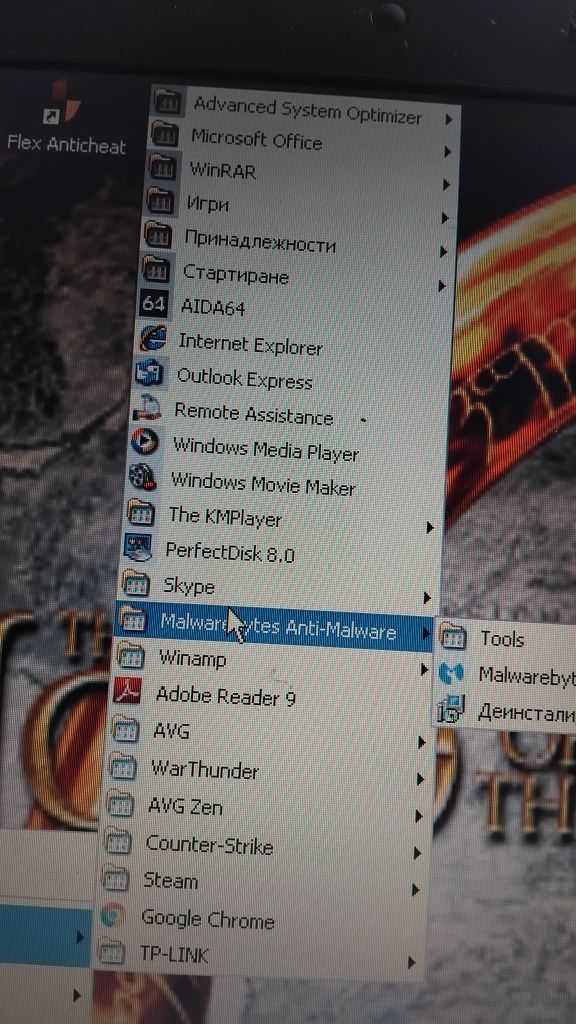576x1024 pixels.
Task: Click the Стартиране folder icon
Action: [156, 268]
